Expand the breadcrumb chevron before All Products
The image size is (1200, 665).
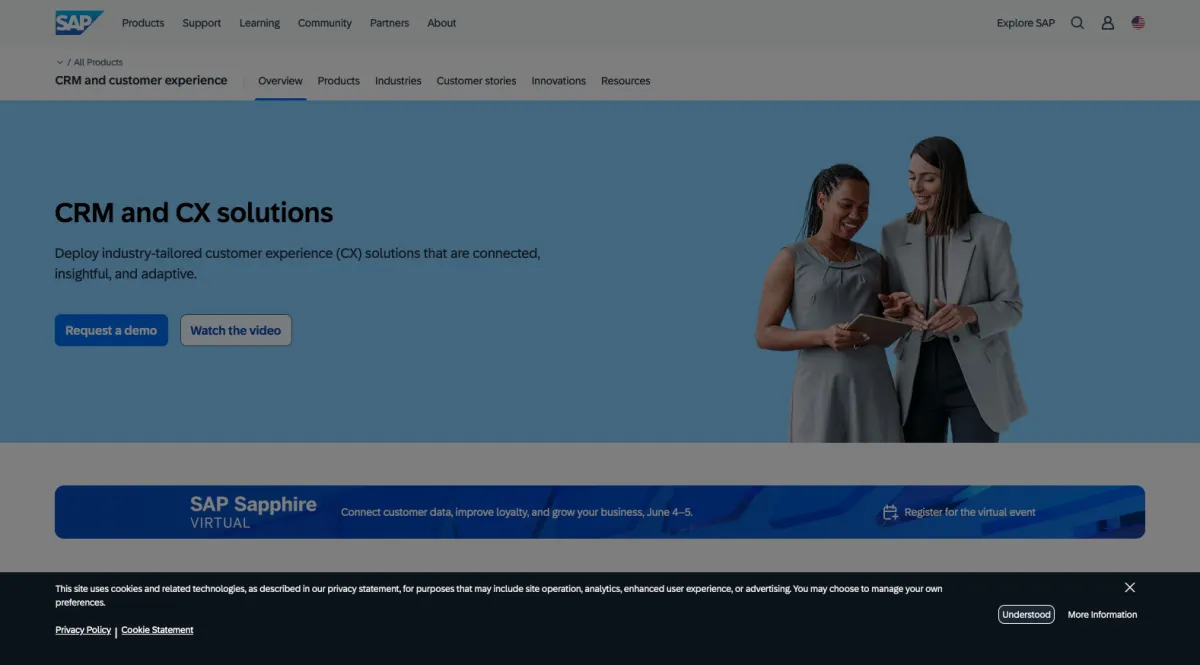(x=60, y=62)
